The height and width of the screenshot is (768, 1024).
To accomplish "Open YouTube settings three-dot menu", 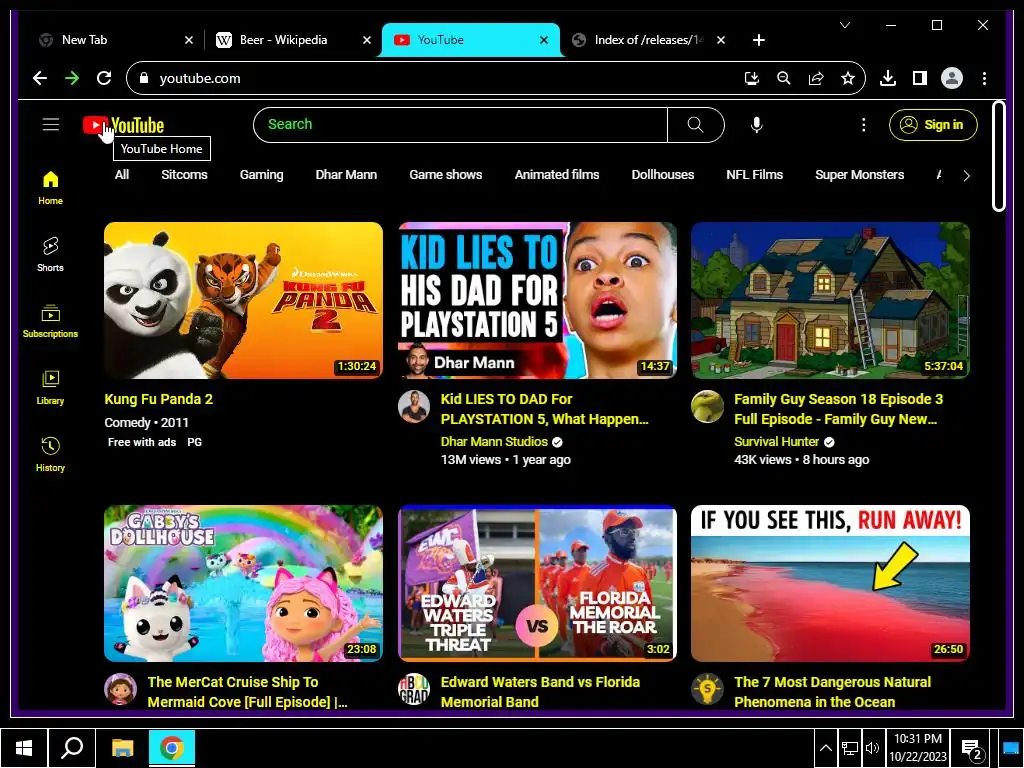I will (x=863, y=124).
